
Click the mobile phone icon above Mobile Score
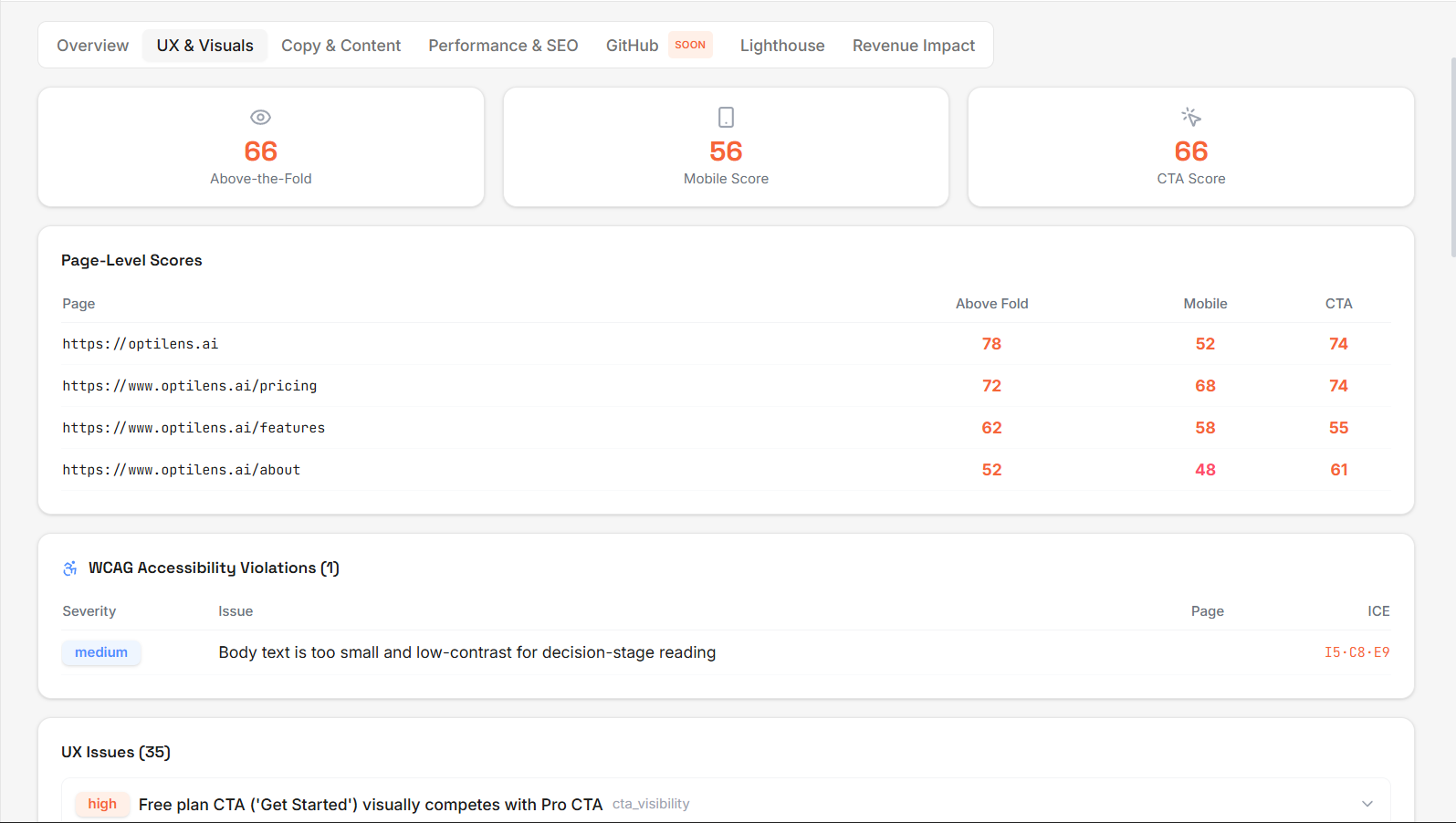726,117
